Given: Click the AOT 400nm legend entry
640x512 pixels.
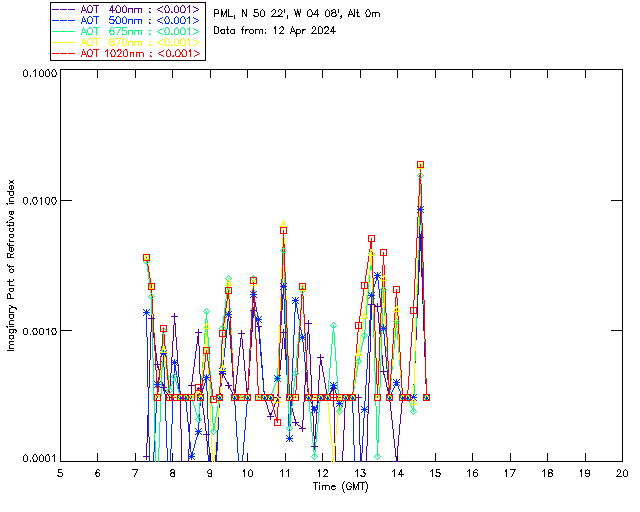Looking at the screenshot, I should coord(127,9).
